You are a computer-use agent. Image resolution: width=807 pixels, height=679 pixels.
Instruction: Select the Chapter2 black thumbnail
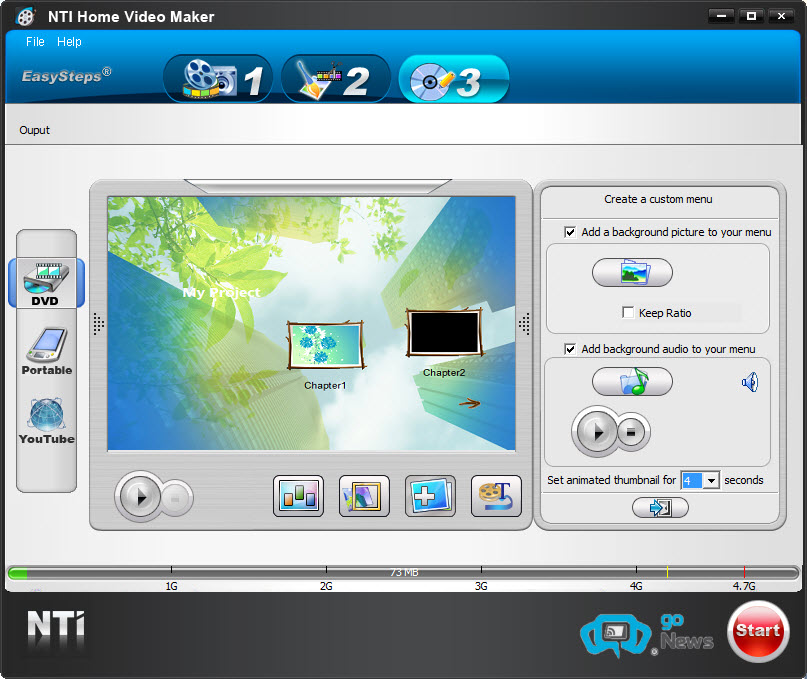click(445, 333)
